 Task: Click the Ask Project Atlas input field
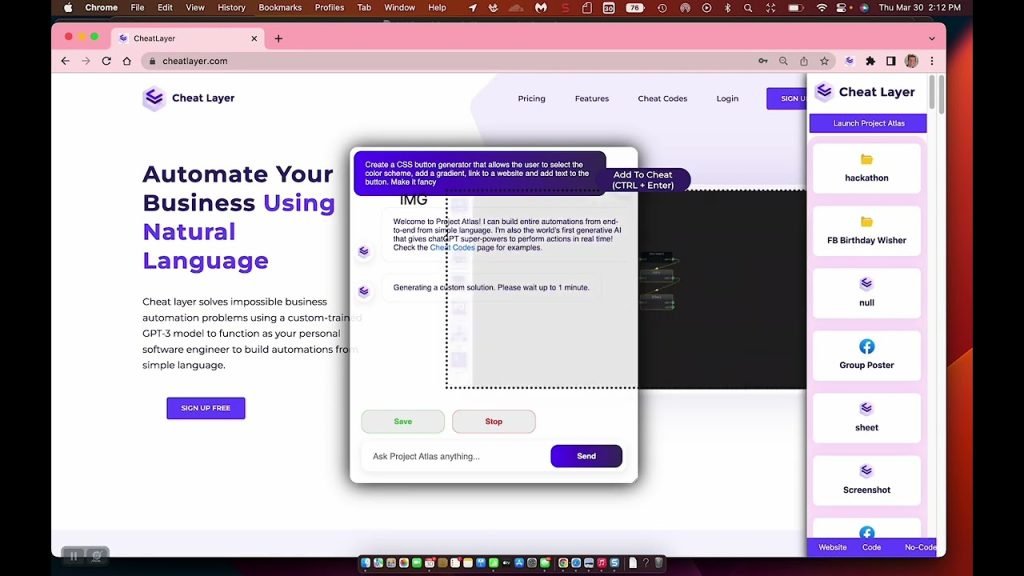pos(455,456)
